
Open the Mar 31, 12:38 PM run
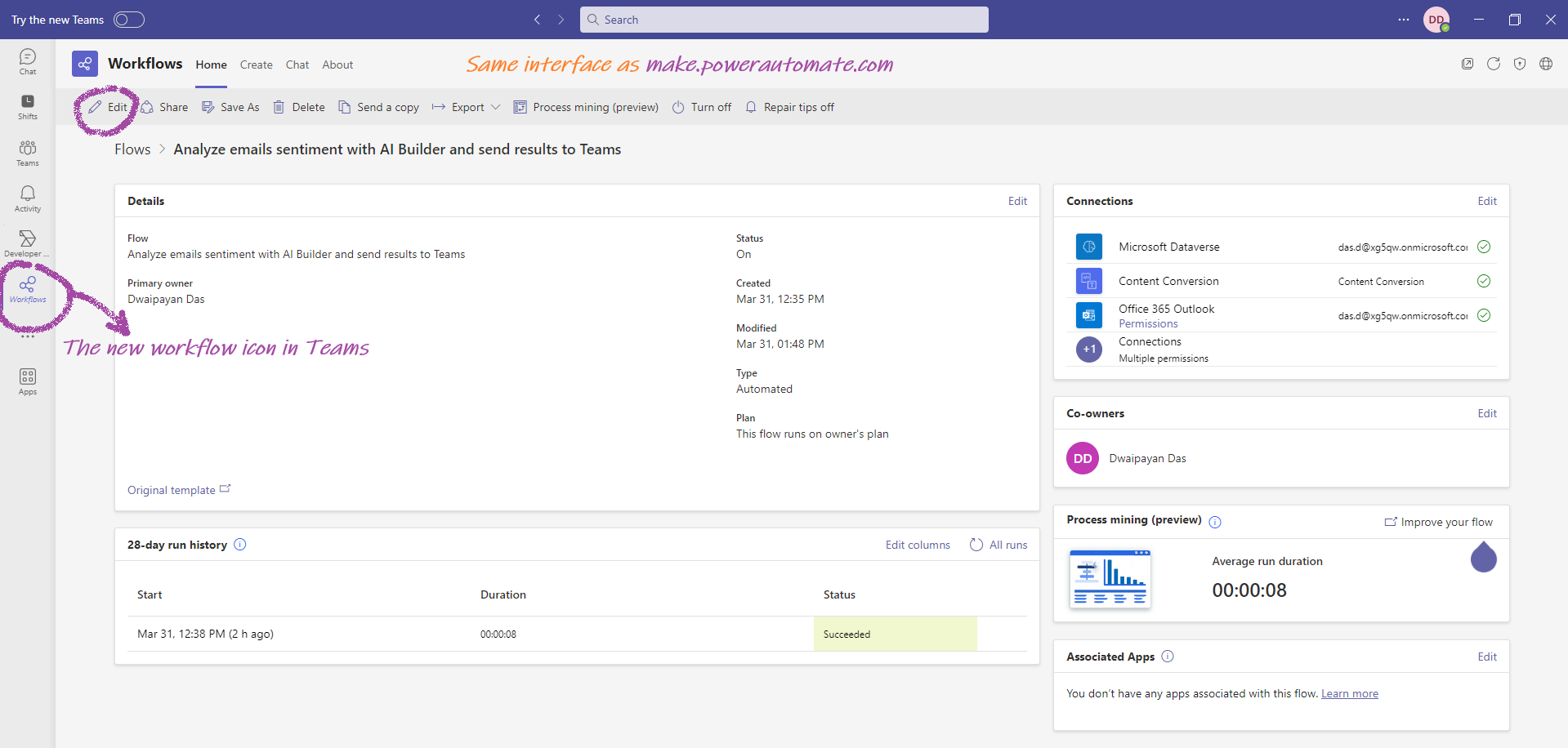click(205, 634)
